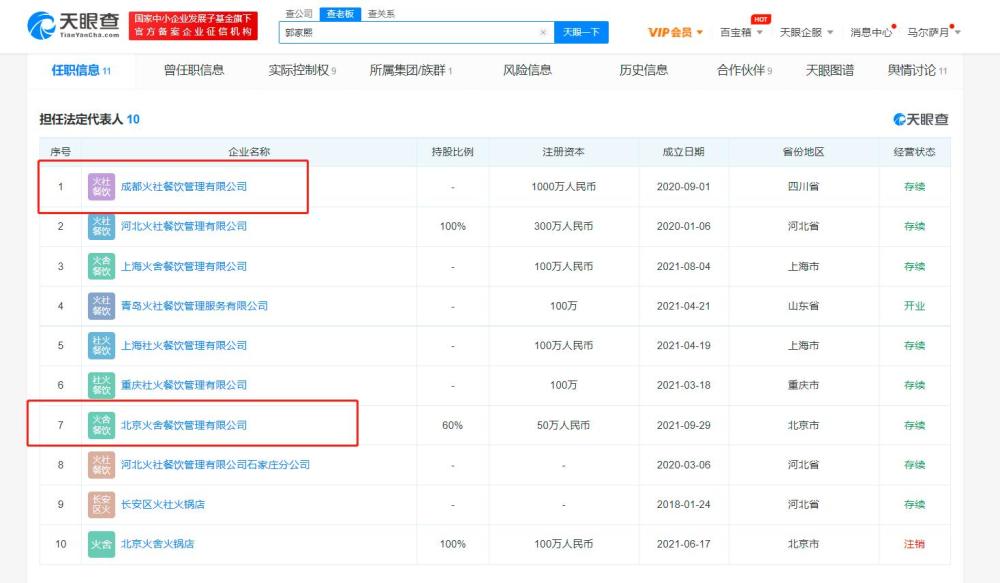Open the 曾任职信息 tab
1000x583 pixels.
pos(194,71)
